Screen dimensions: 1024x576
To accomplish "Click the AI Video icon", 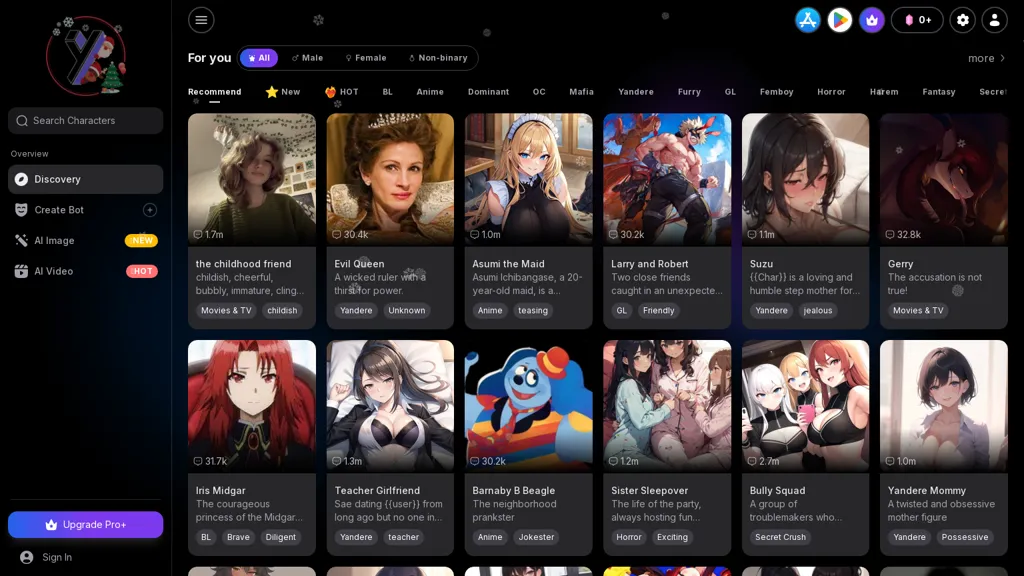I will click(22, 271).
